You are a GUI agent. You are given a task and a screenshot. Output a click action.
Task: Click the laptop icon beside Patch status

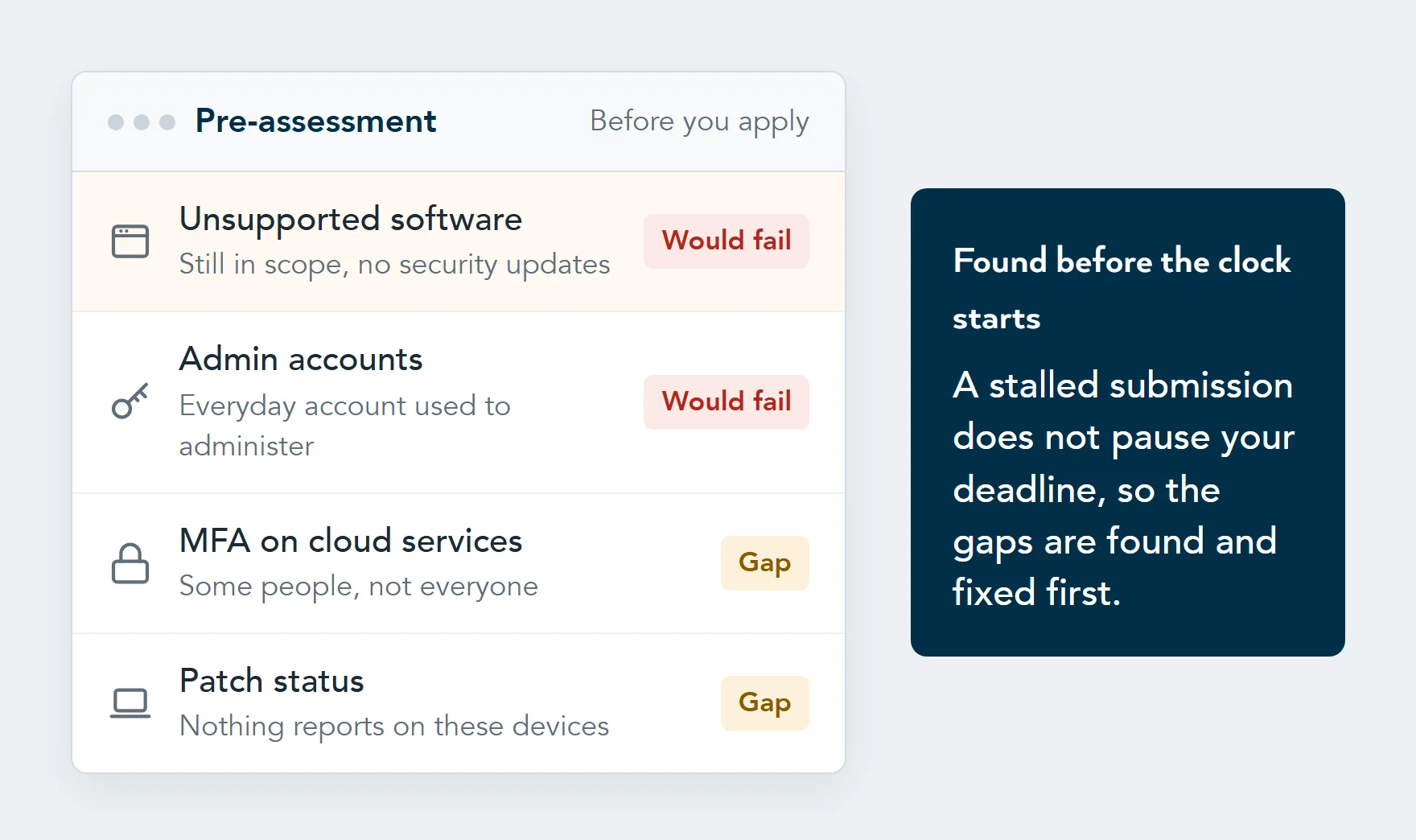click(130, 703)
